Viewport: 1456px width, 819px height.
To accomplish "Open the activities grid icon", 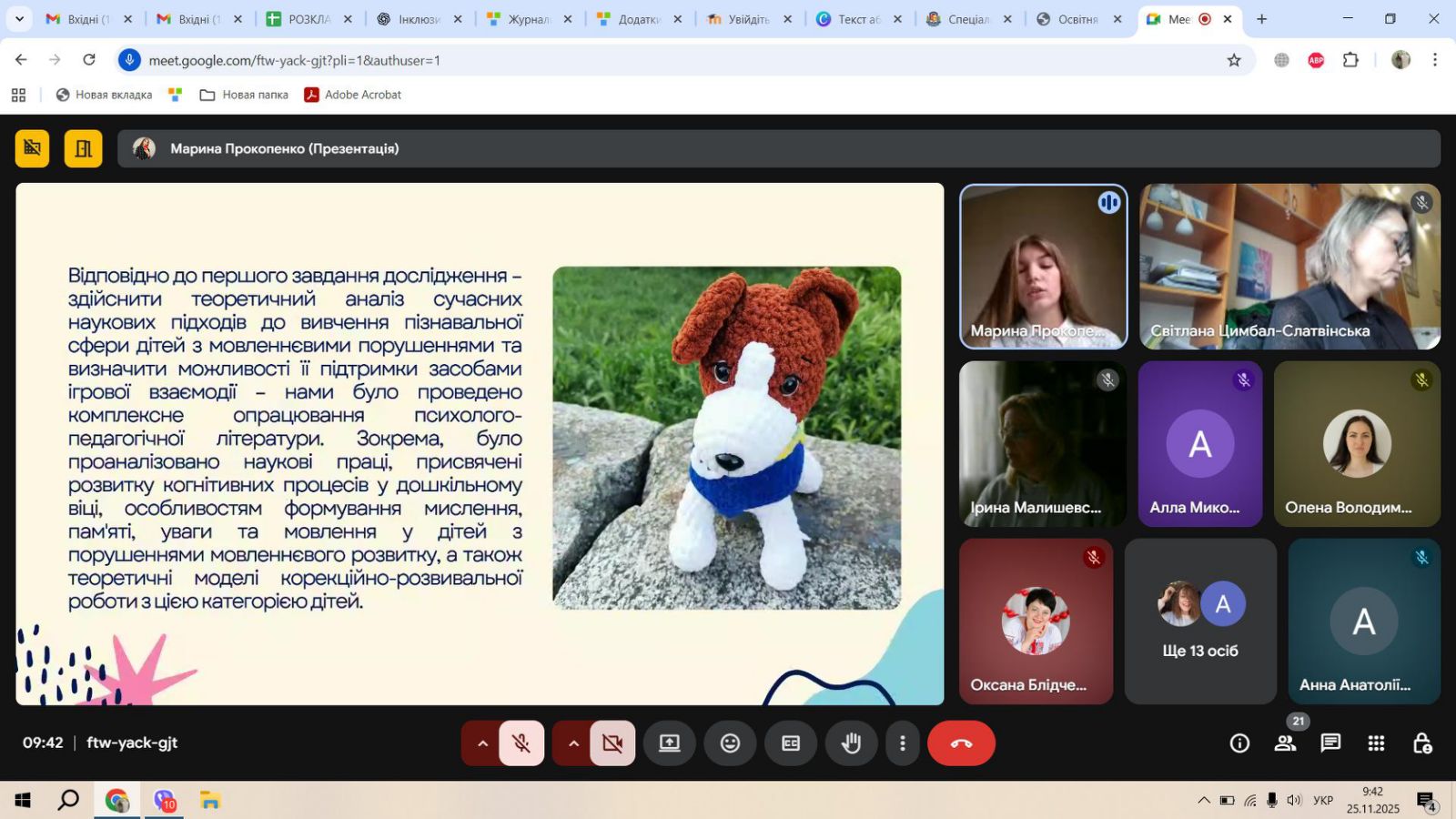I will (1376, 743).
